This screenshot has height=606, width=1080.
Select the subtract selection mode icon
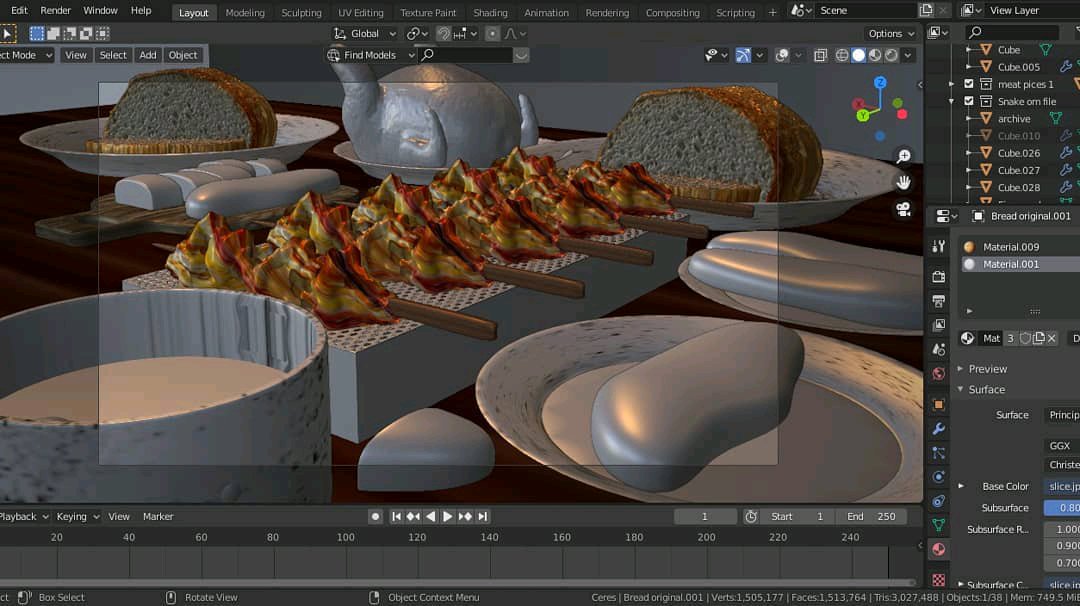pos(70,33)
